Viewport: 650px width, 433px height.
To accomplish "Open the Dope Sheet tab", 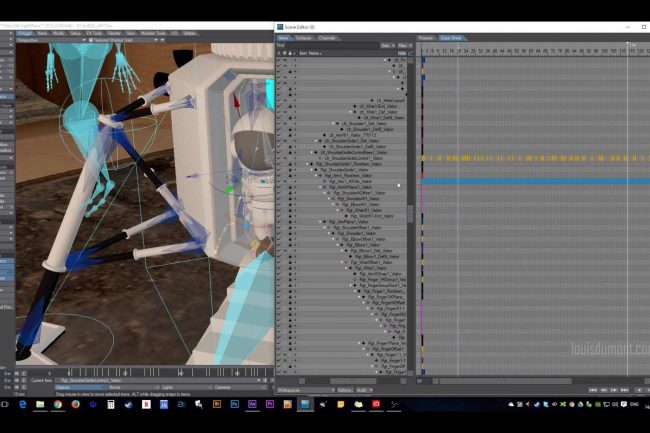I will pyautogui.click(x=451, y=38).
